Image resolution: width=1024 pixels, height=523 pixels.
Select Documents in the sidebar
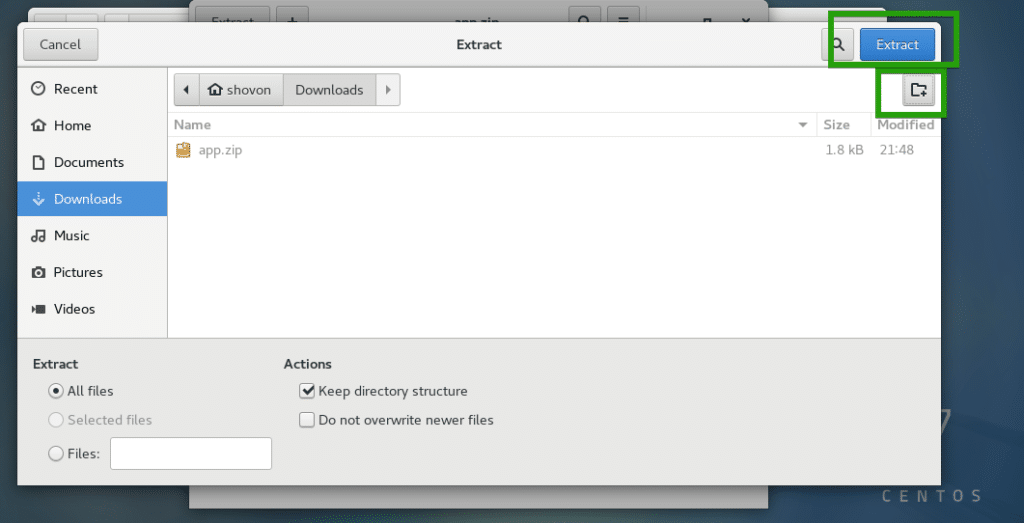pos(88,162)
